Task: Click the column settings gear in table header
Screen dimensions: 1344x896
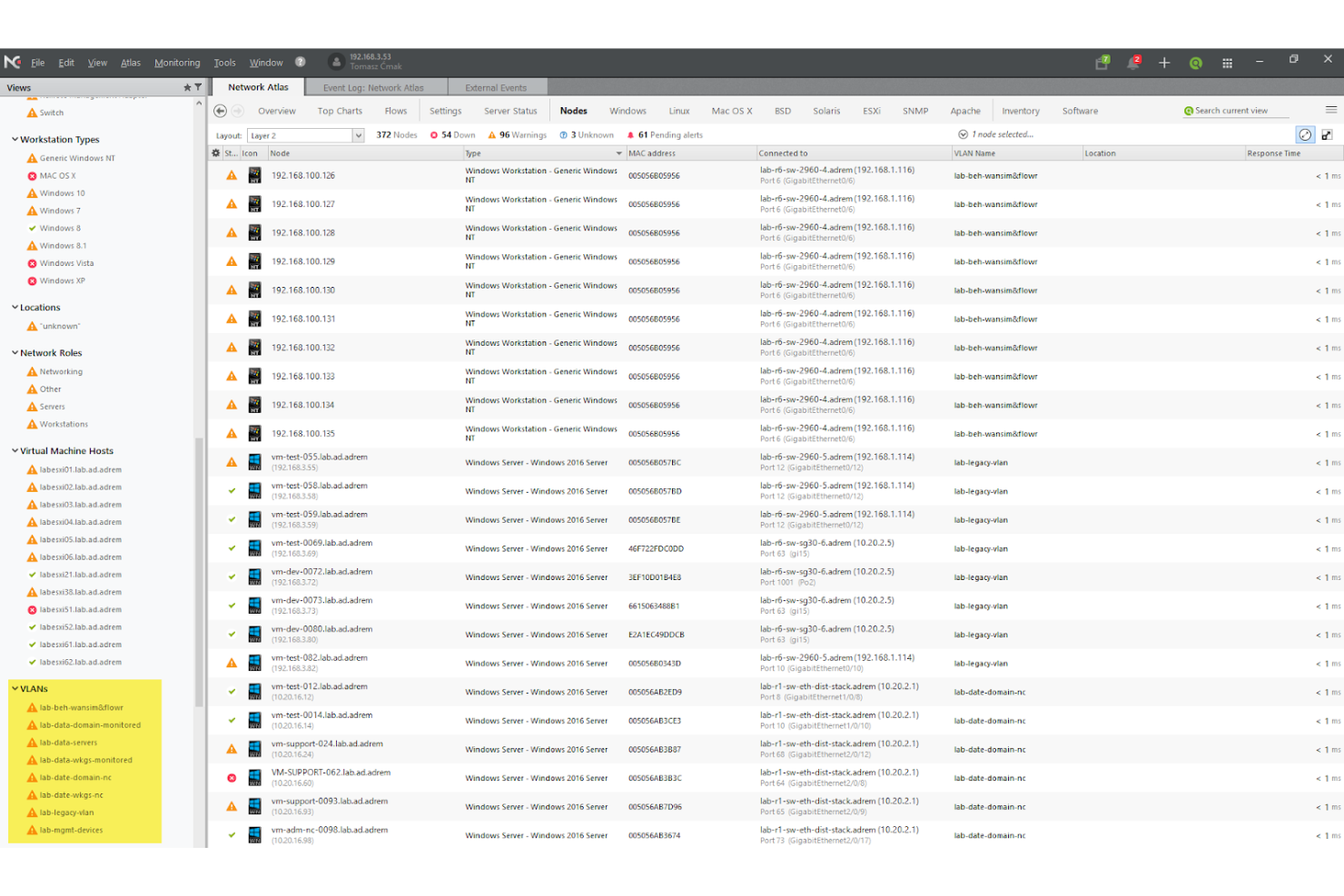Action: tap(216, 153)
